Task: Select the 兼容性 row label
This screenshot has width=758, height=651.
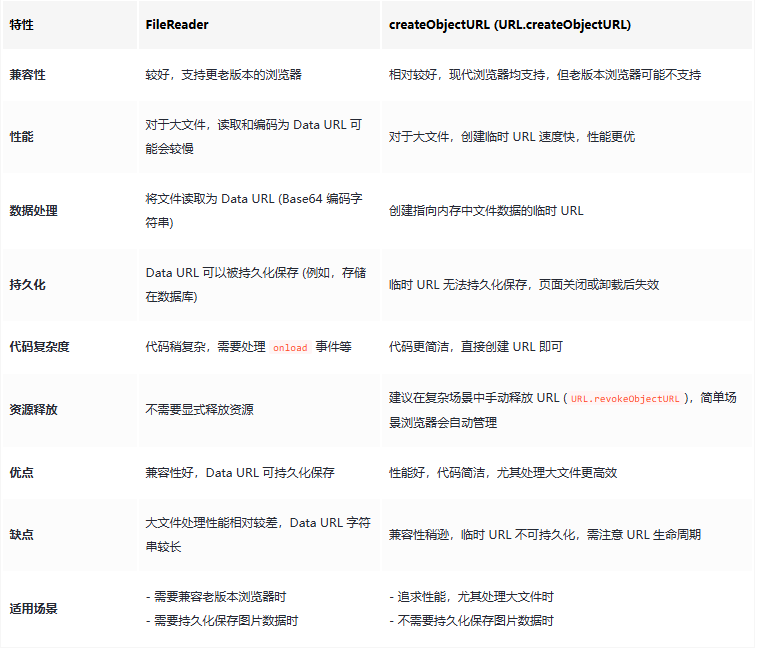Action: pyautogui.click(x=27, y=75)
